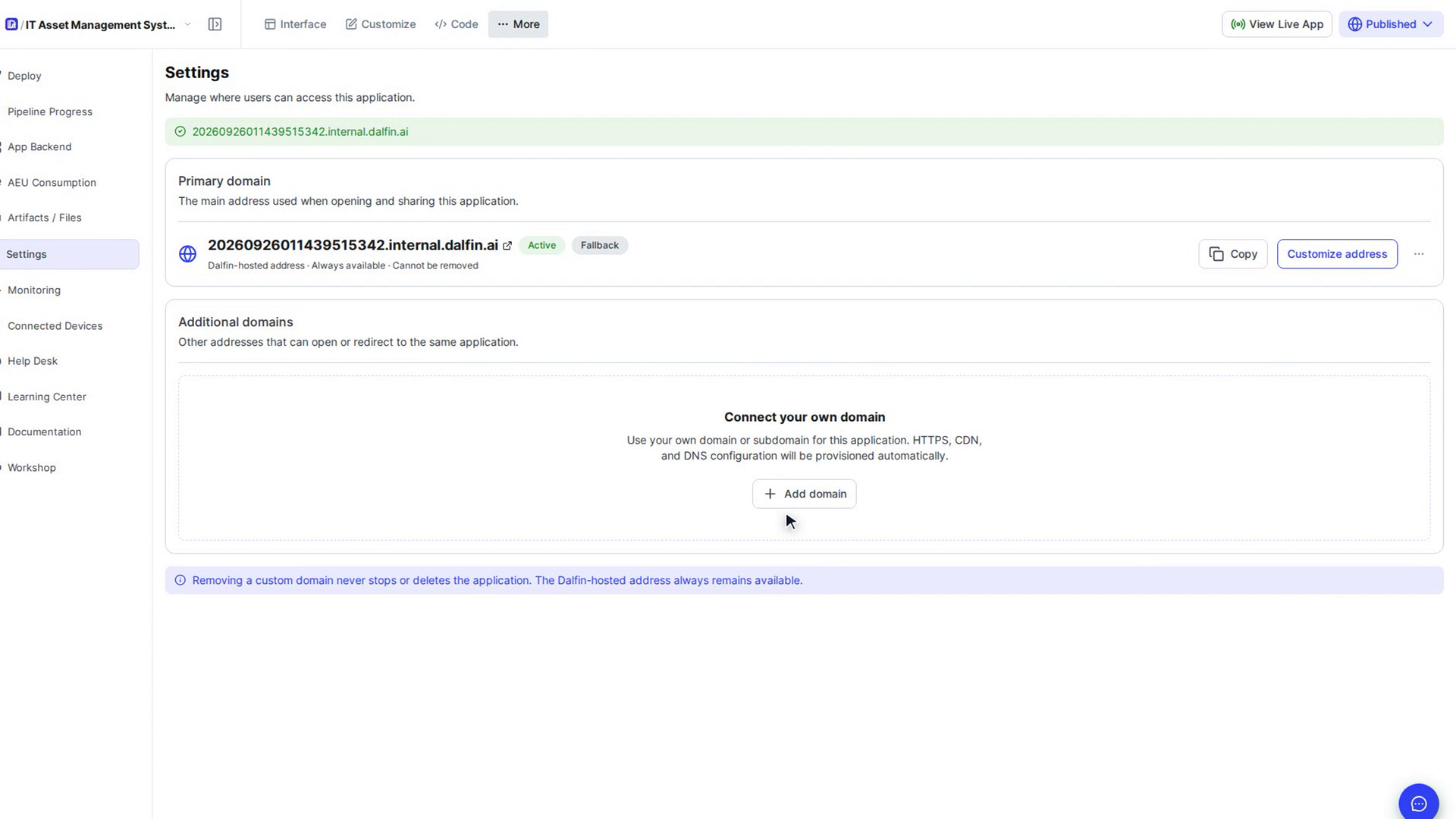This screenshot has width=1456, height=819.
Task: Click the globe icon beside primary domain
Action: point(187,254)
